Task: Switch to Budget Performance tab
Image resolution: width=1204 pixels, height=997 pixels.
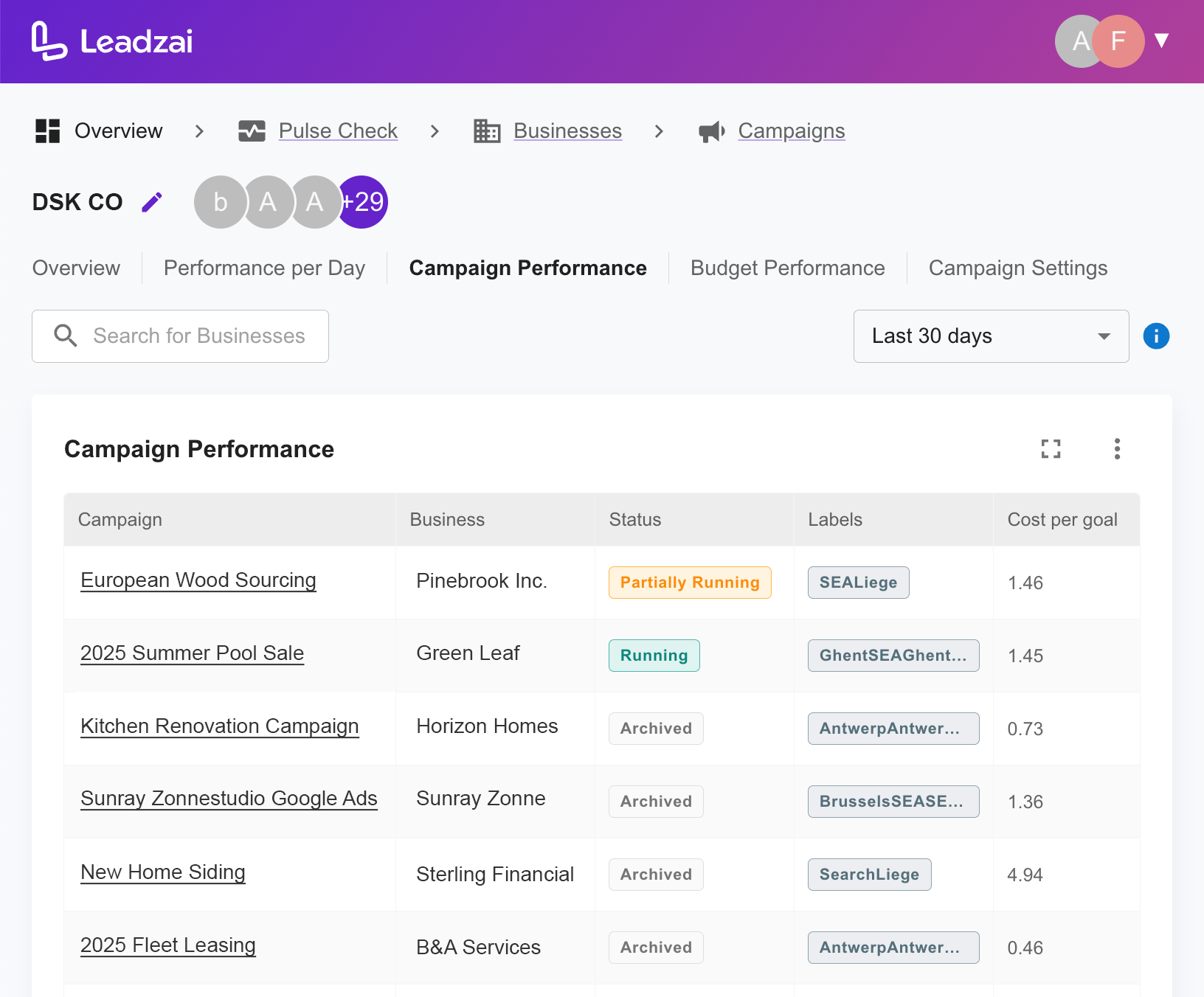Action: (x=787, y=268)
